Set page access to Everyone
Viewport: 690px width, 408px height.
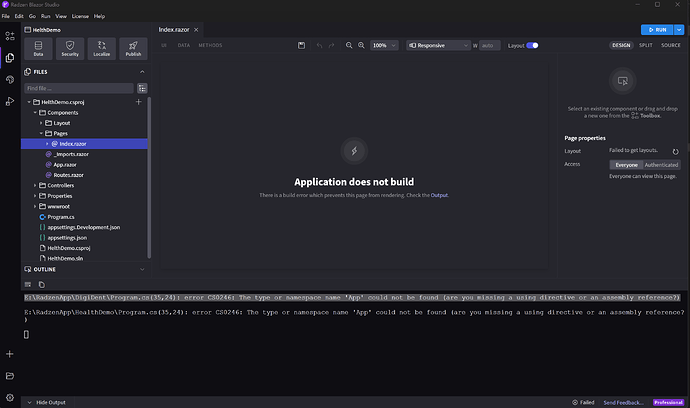[625, 164]
